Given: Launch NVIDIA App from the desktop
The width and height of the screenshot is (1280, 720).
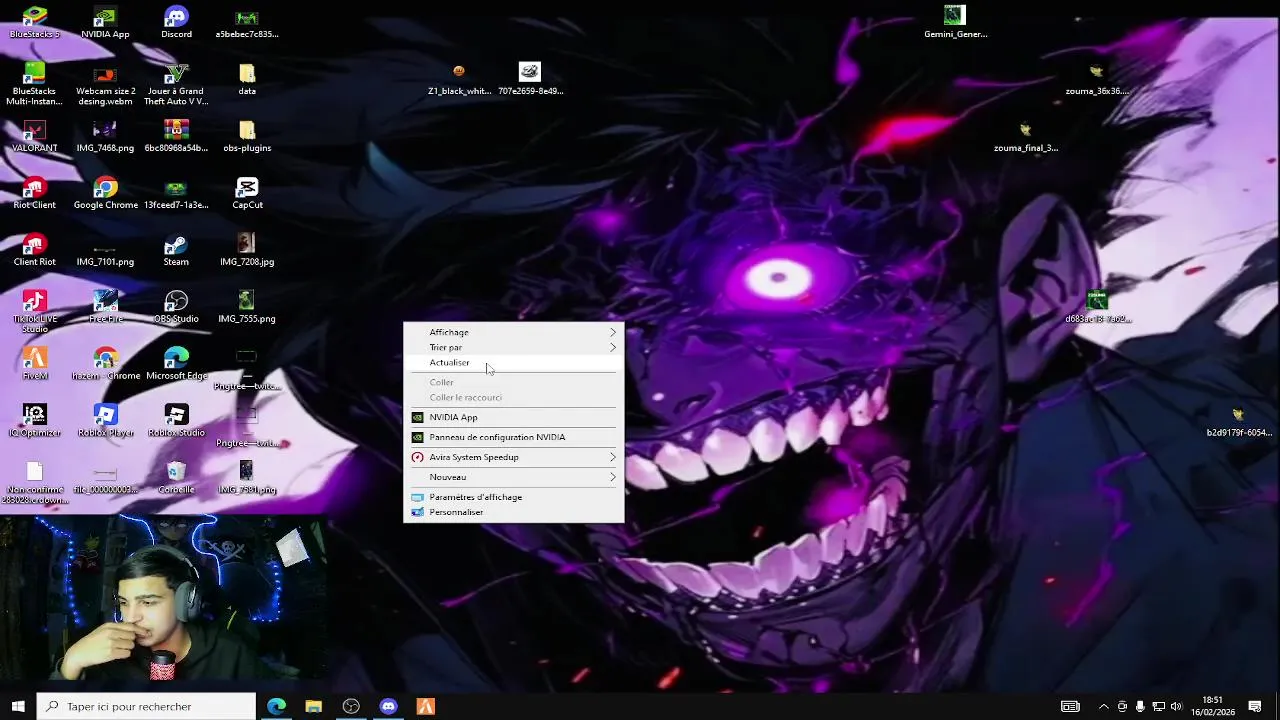Looking at the screenshot, I should click(105, 22).
